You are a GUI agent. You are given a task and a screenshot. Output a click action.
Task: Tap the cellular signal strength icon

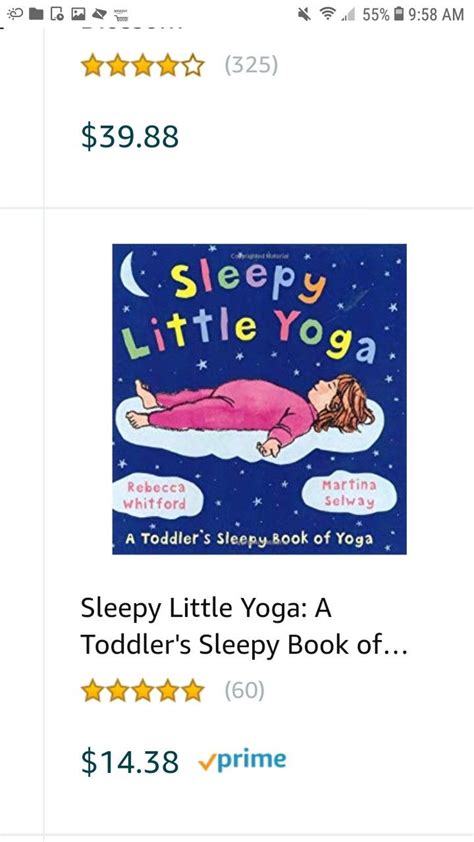point(349,14)
